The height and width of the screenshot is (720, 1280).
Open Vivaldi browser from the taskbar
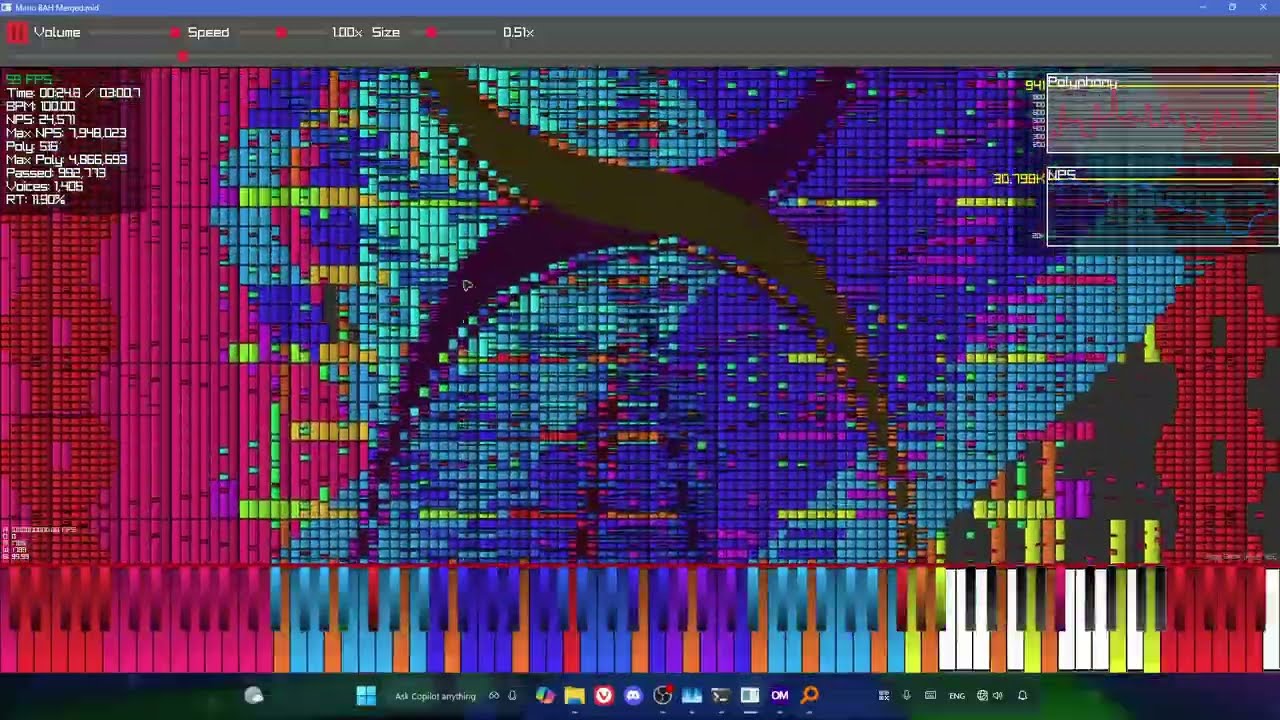tap(604, 696)
